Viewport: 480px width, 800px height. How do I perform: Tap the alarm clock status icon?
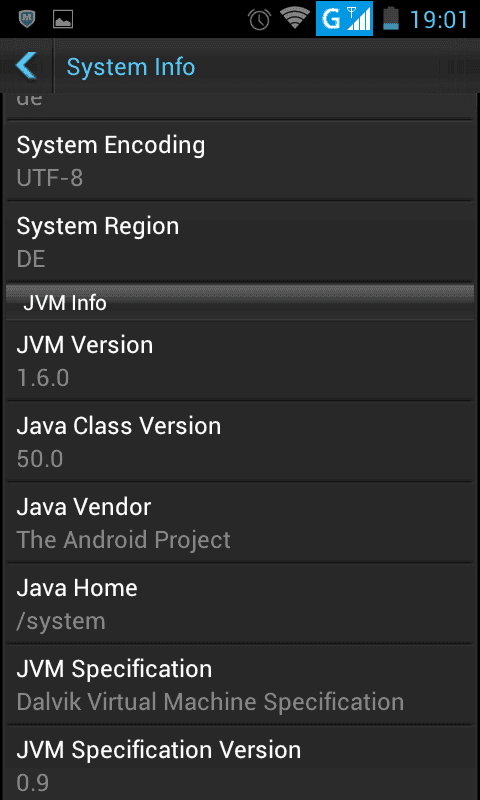tap(259, 20)
